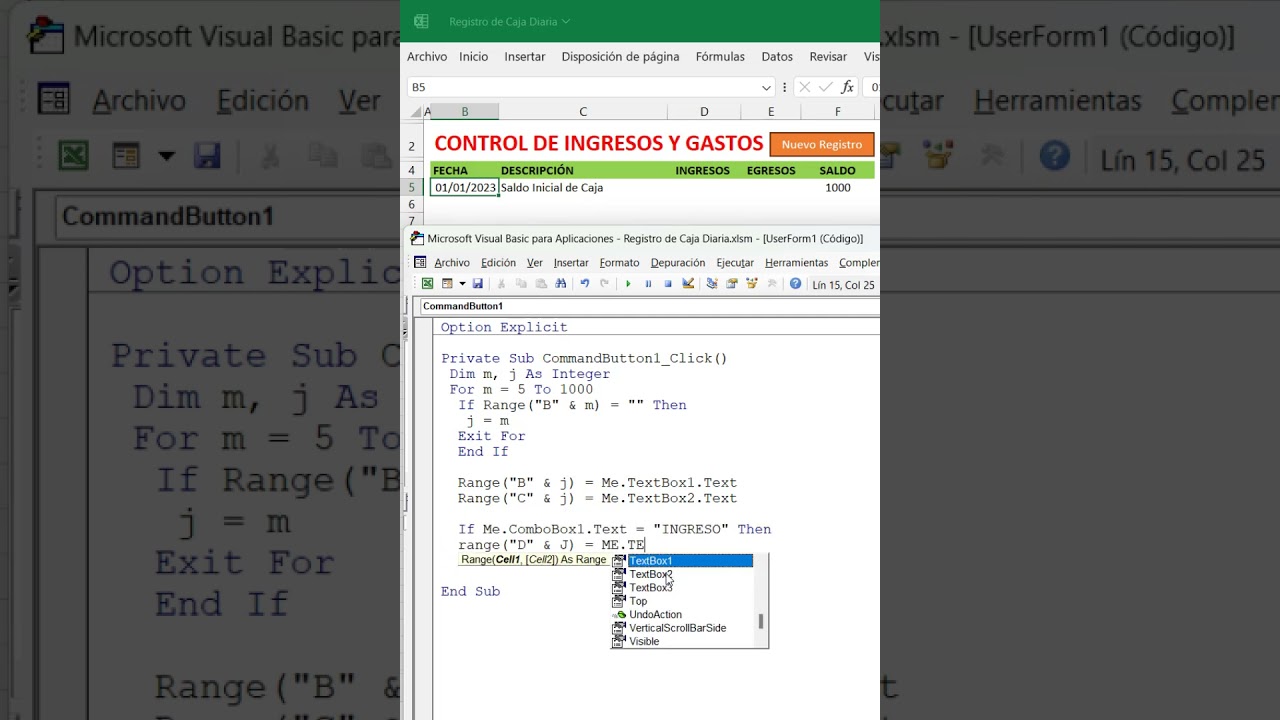Switch to the Fórmulas tab
The height and width of the screenshot is (720, 1280).
720,57
